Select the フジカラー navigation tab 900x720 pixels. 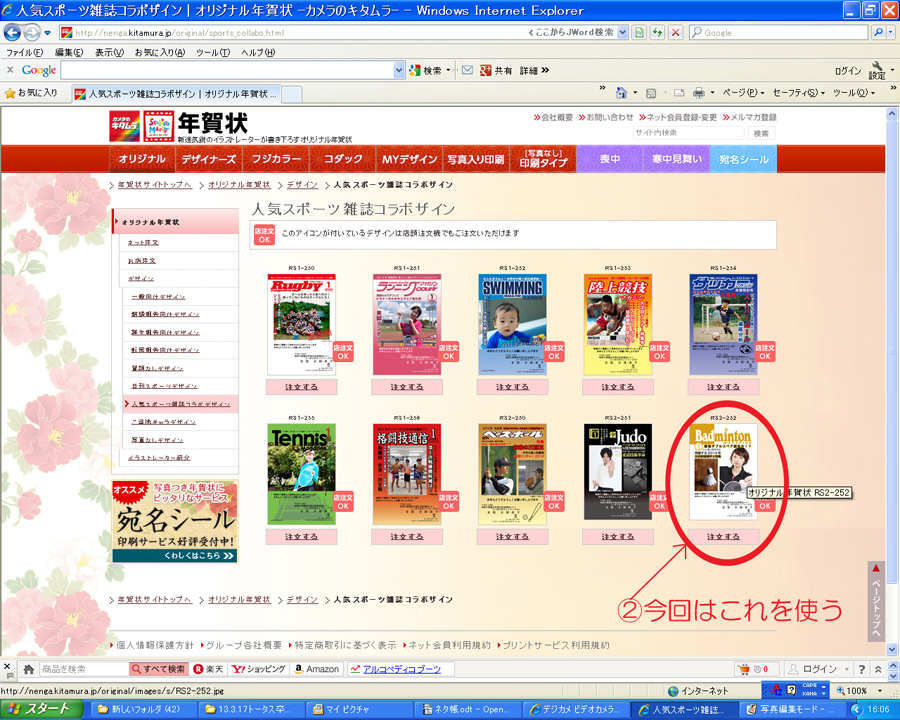[271, 160]
